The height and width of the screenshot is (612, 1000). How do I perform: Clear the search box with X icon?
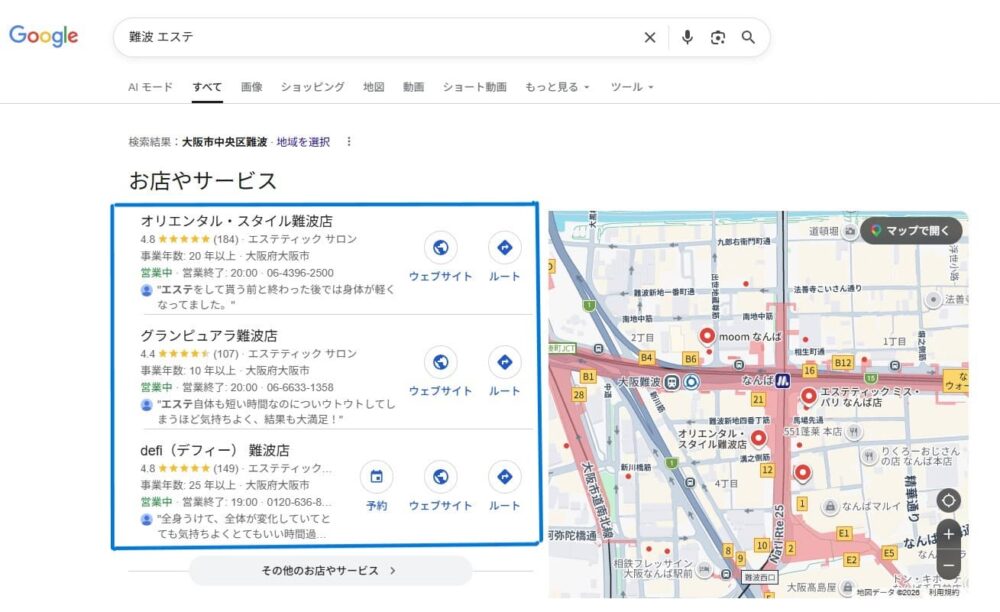point(650,37)
